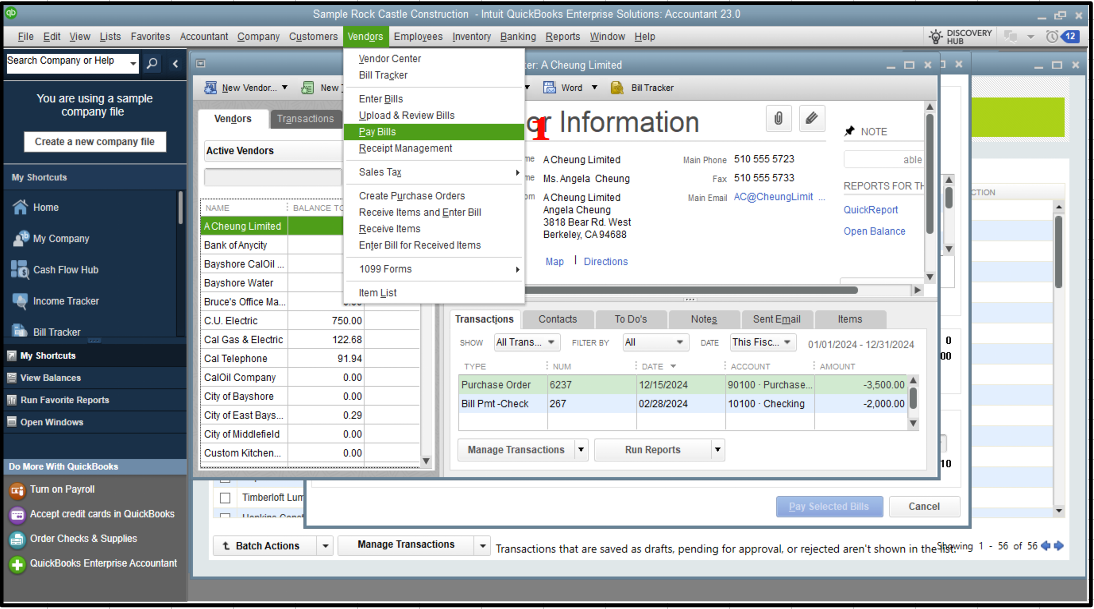The width and height of the screenshot is (1094, 609).
Task: Check the Timberloft Lumber checkbox
Action: click(x=225, y=498)
